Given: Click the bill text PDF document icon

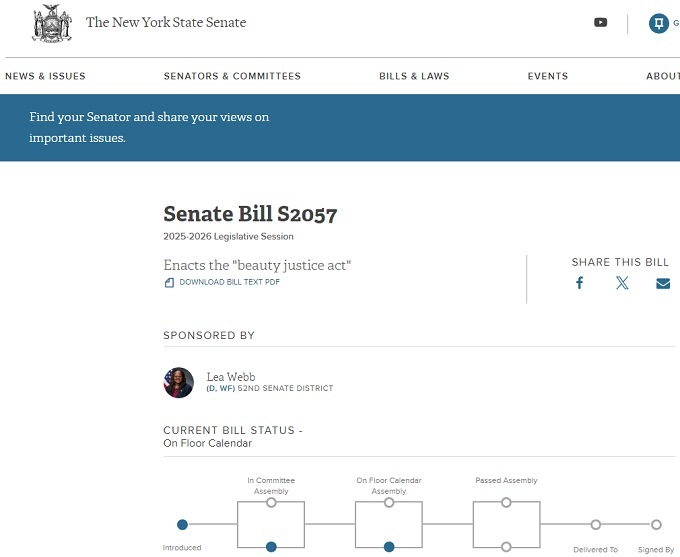Looking at the screenshot, I should pyautogui.click(x=169, y=283).
